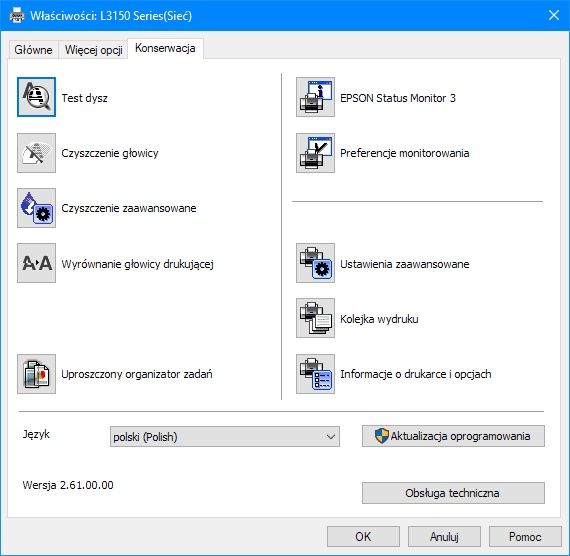
Task: Click the Uproszczony organizator zadań label
Action: pos(137,375)
